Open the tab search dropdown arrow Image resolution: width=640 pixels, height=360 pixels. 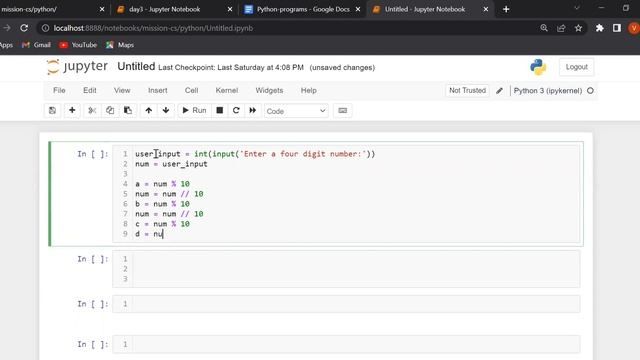[577, 8]
